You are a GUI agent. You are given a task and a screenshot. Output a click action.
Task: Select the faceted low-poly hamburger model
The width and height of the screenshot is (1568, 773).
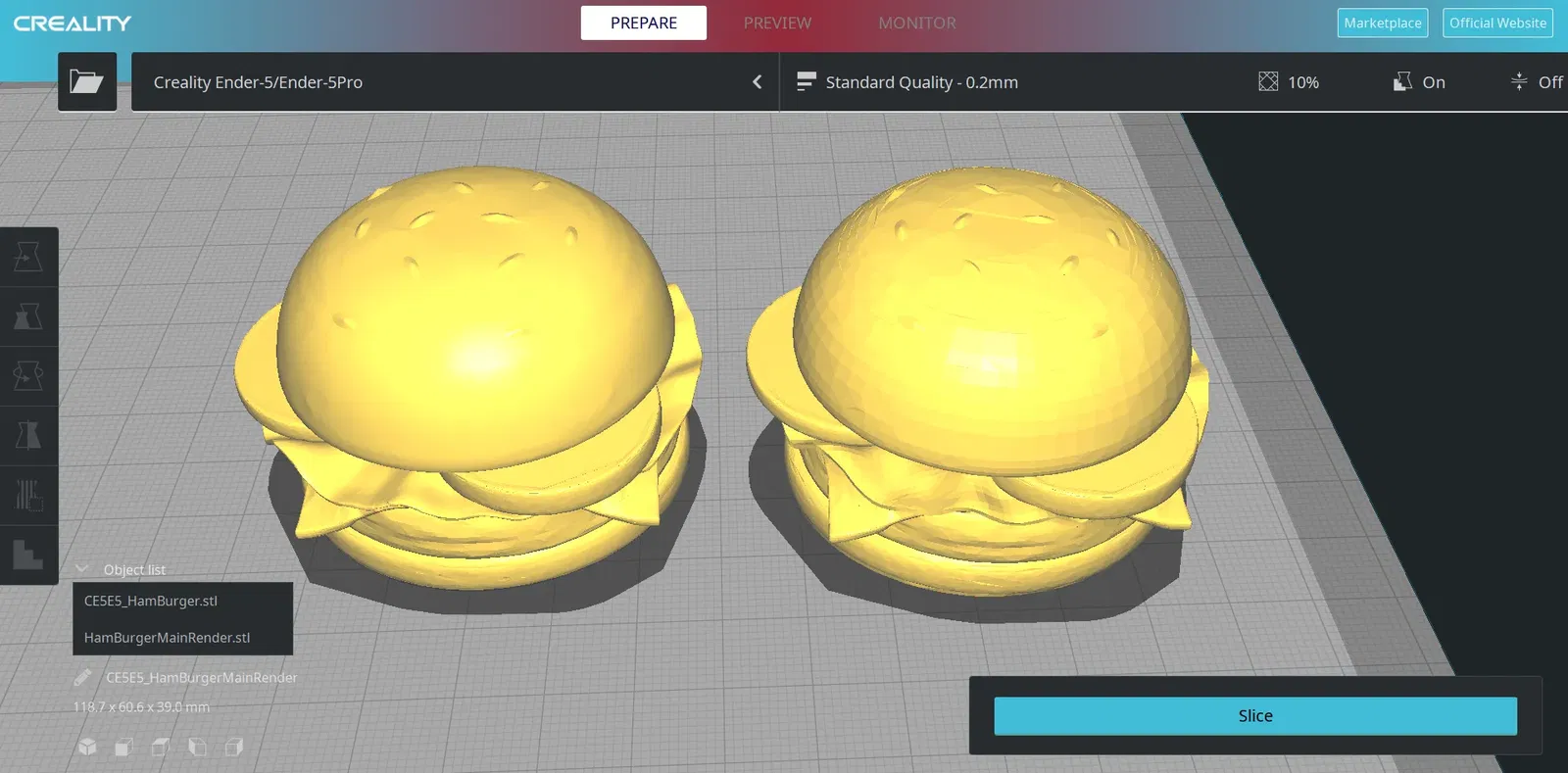(x=976, y=382)
